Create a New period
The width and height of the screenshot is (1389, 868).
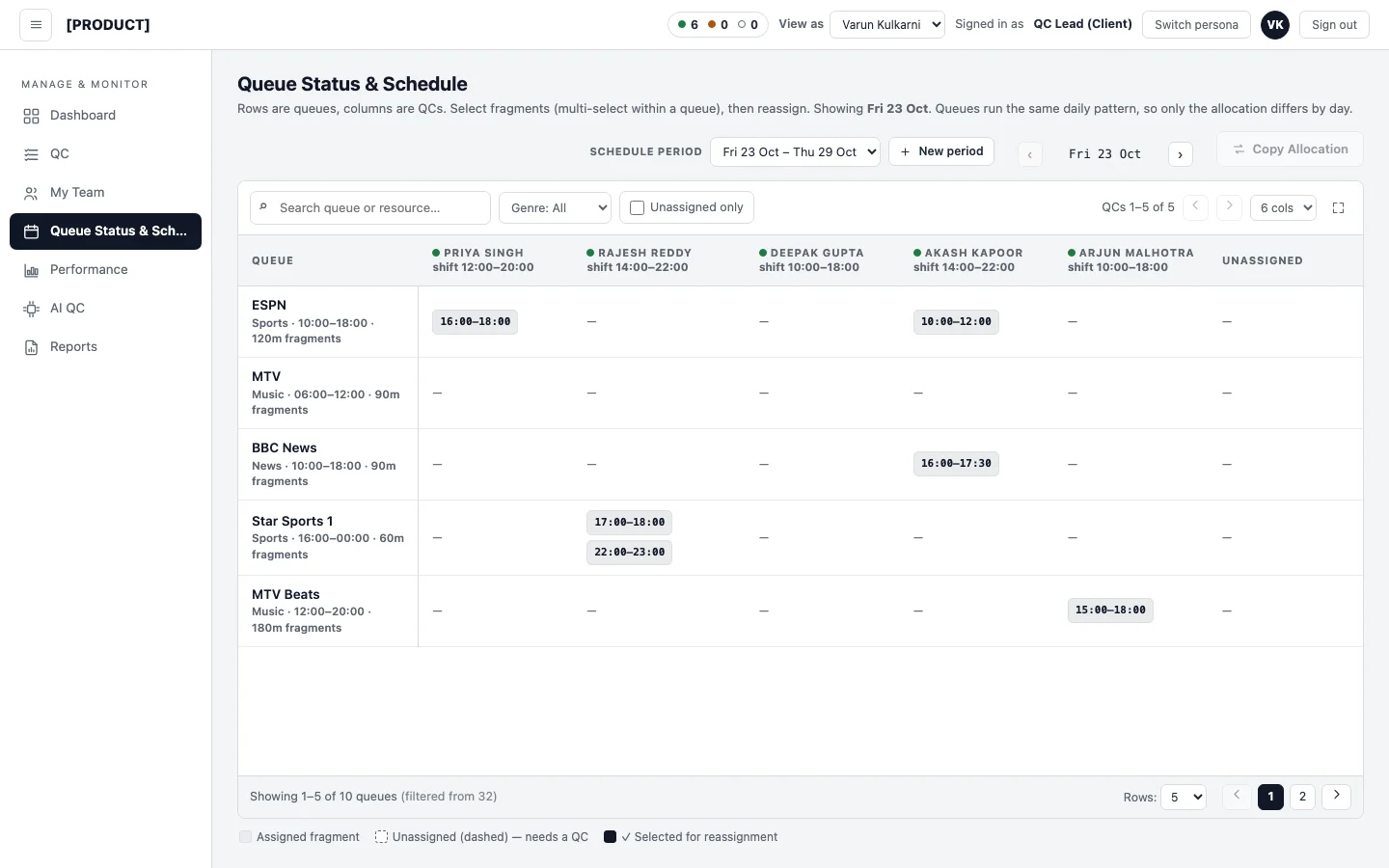click(x=941, y=151)
